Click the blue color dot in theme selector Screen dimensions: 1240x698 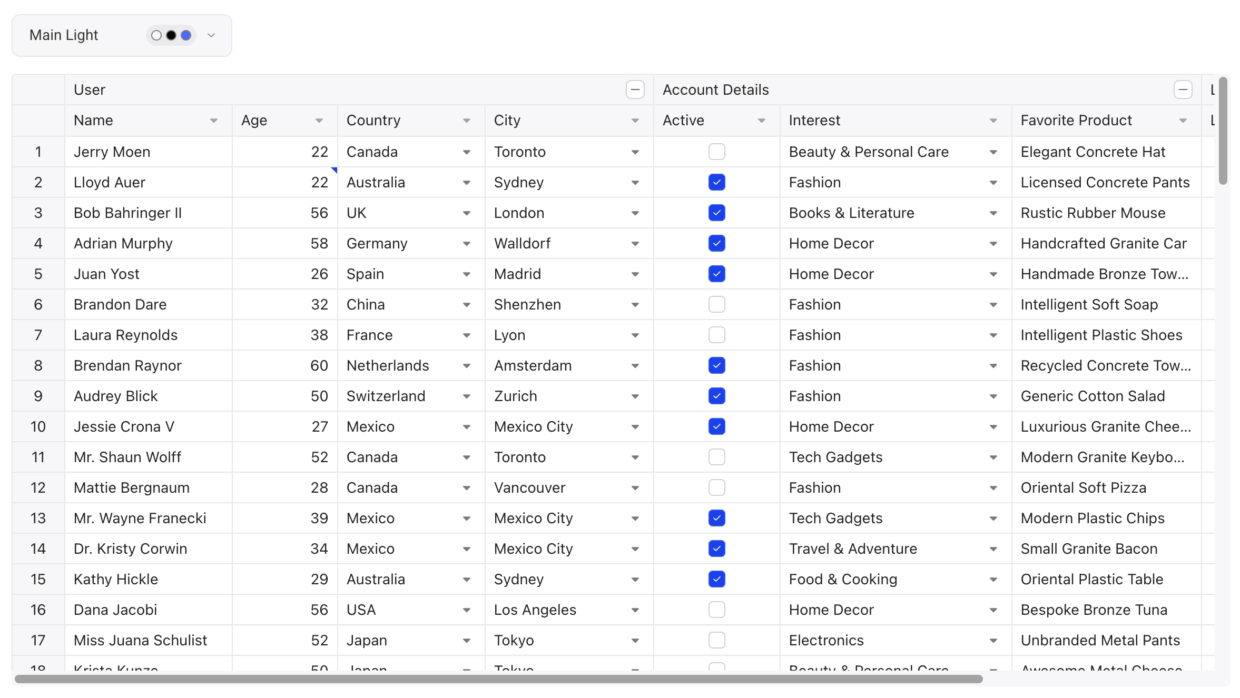point(186,35)
